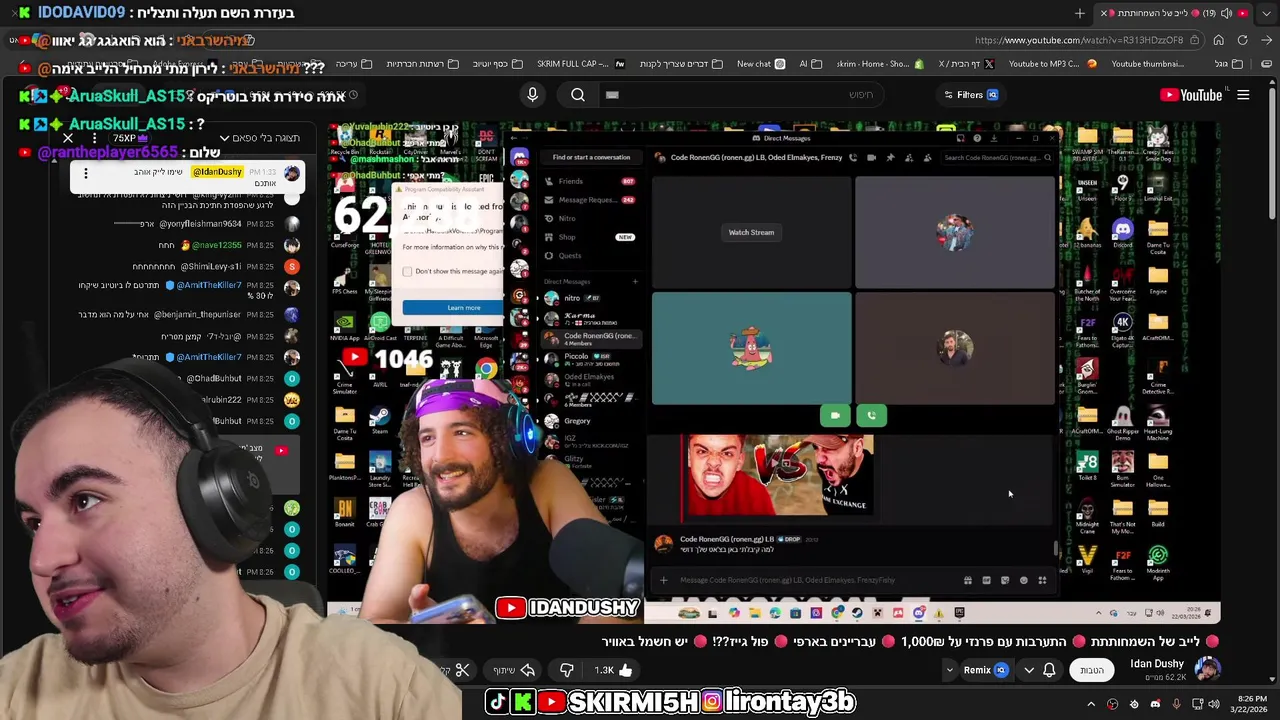
Task: Go to browser home page icon
Action: 1218,40
